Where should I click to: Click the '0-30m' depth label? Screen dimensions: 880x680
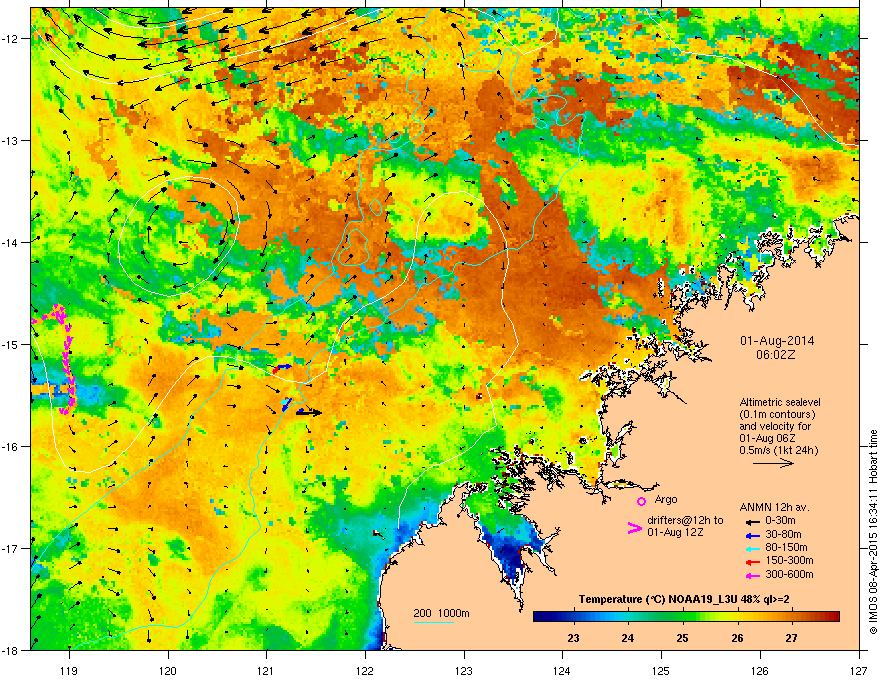[x=780, y=521]
